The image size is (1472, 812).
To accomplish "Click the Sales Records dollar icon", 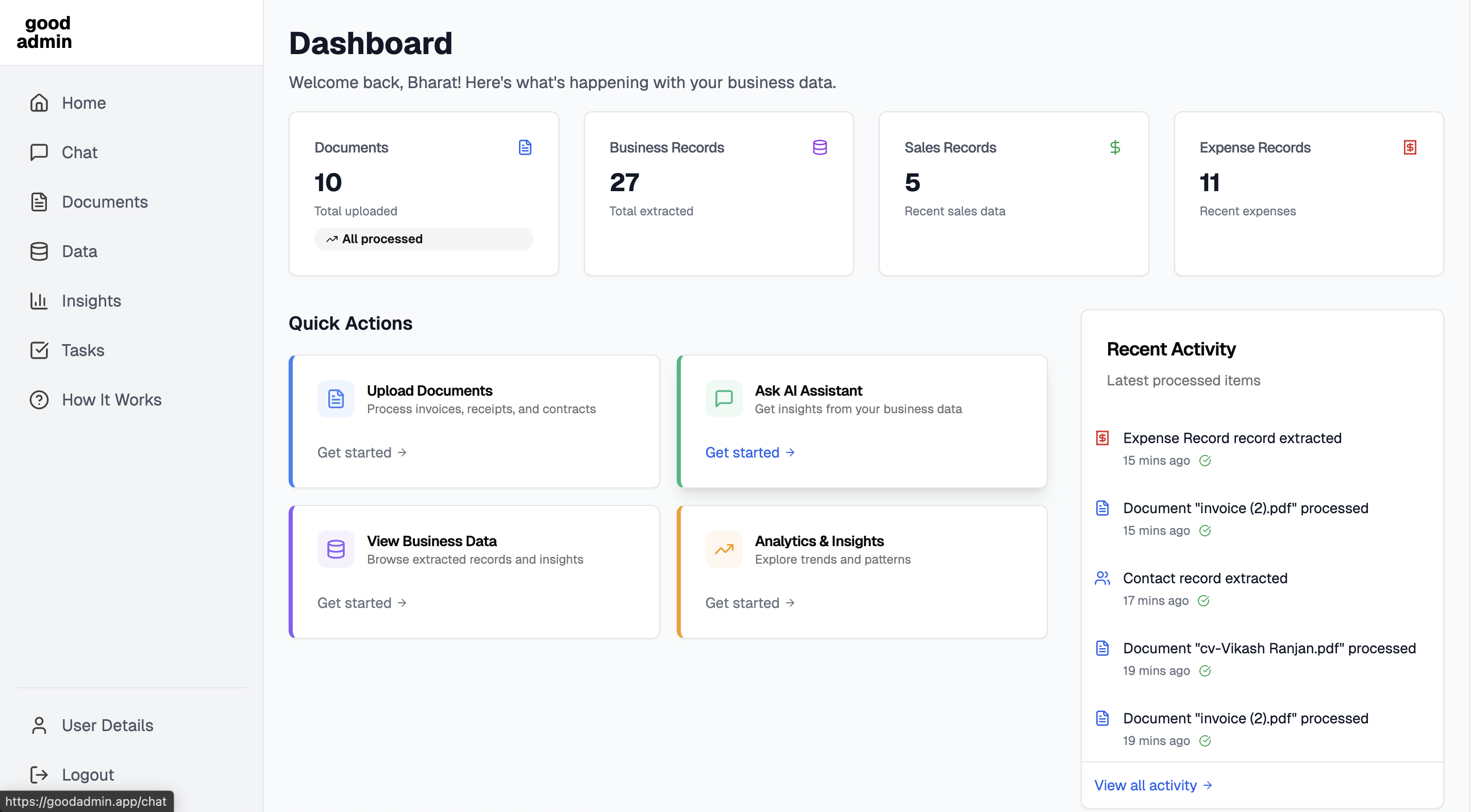I will 1114,147.
